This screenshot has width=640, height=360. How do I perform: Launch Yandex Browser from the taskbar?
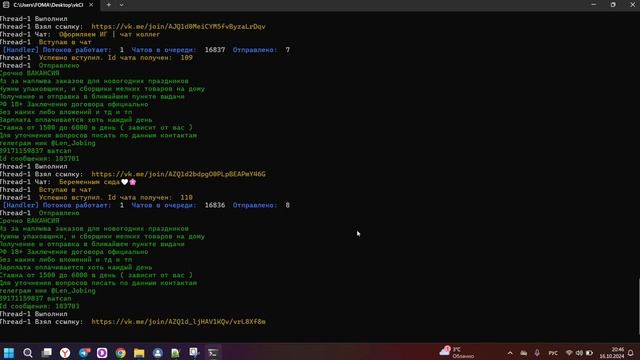[65, 353]
